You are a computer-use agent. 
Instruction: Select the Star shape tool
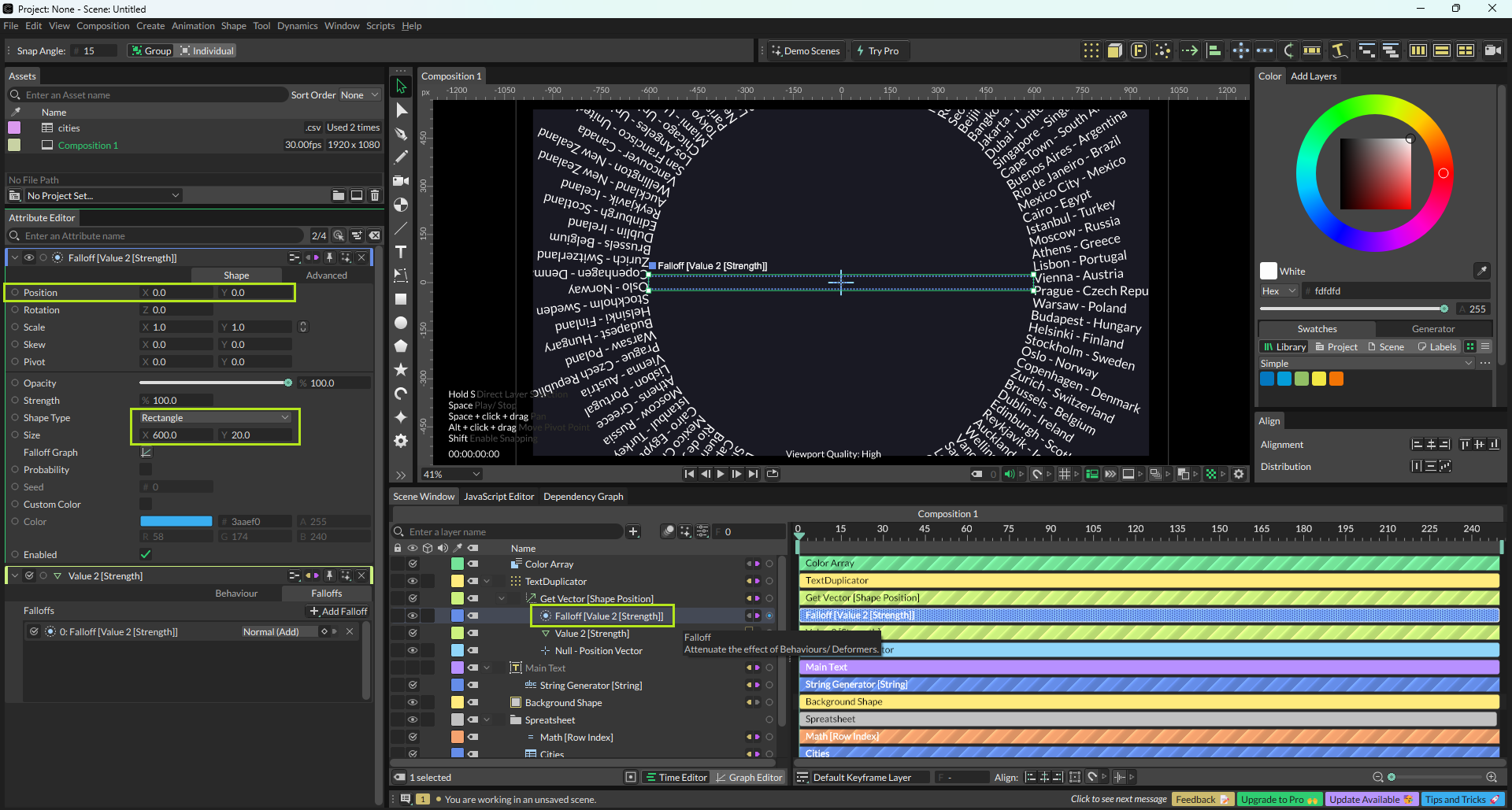401,369
